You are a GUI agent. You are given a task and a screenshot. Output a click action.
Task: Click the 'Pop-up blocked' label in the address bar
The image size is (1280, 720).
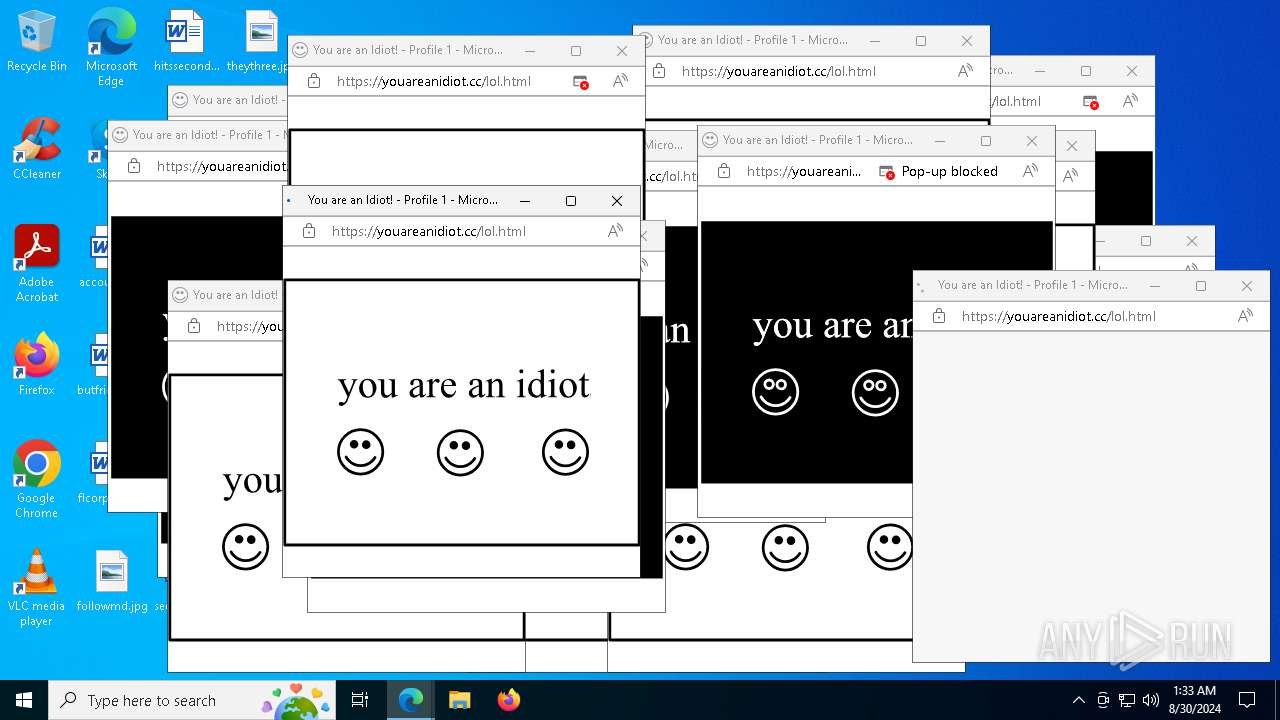pyautogui.click(x=950, y=171)
